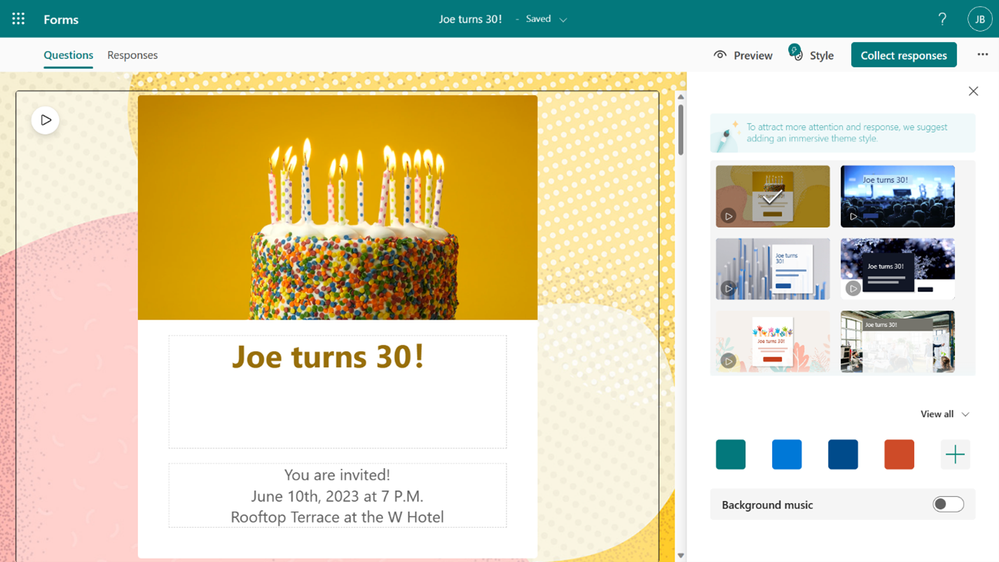Click the scroll-up arrow of the form scrollbar
Screen dimensions: 999x562
680,97
